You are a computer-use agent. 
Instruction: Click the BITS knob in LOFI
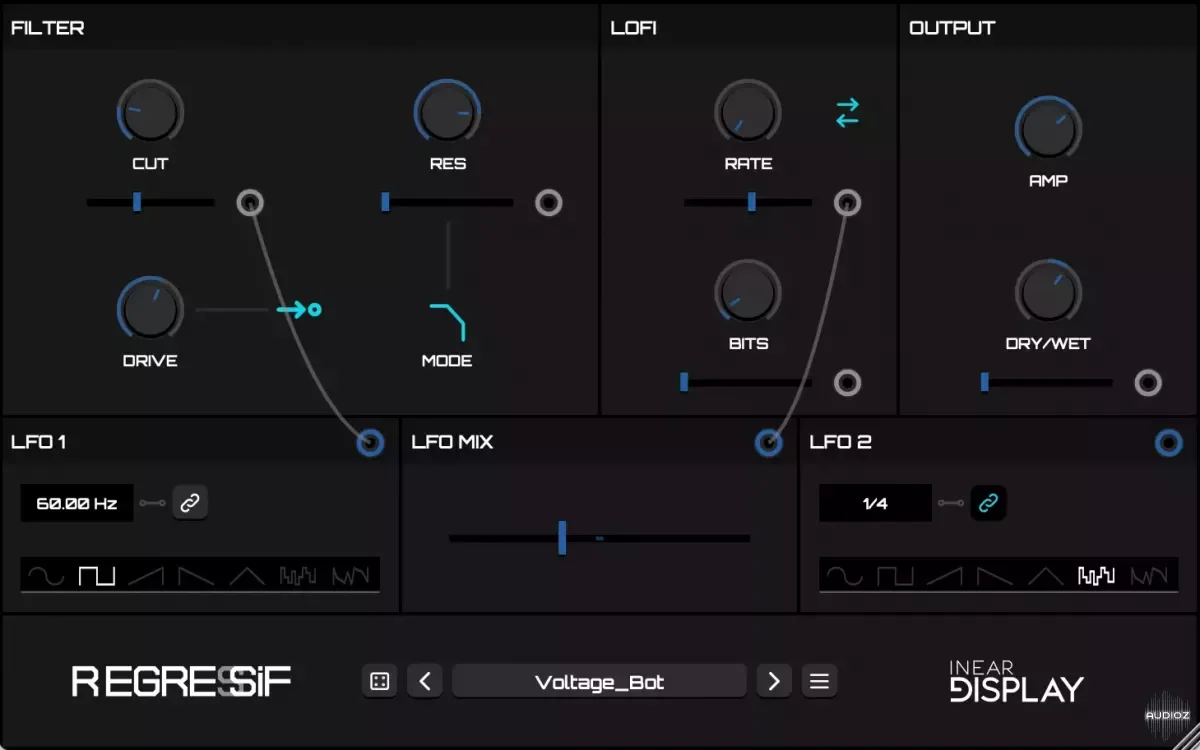748,292
